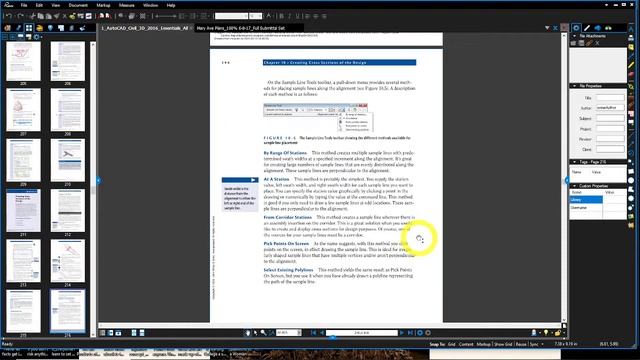The width and height of the screenshot is (640, 360).
Task: Open the Properties gear tab in the right panel
Action: (x=576, y=28)
